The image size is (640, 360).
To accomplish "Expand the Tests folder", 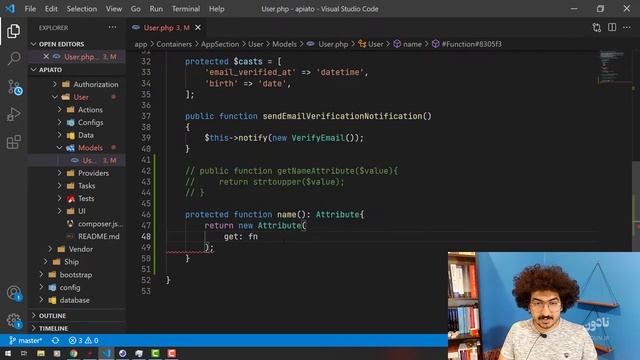I will [x=77, y=198].
